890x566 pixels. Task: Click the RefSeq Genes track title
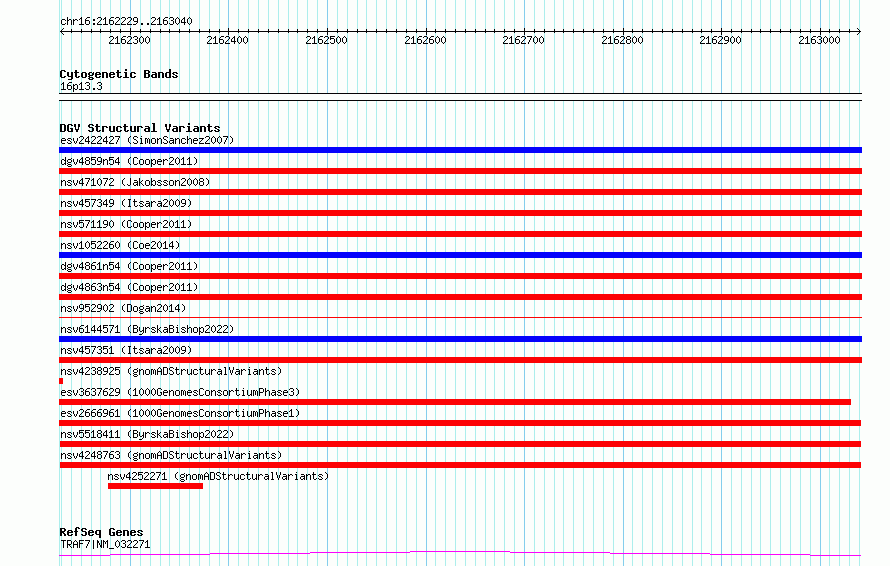[101, 533]
